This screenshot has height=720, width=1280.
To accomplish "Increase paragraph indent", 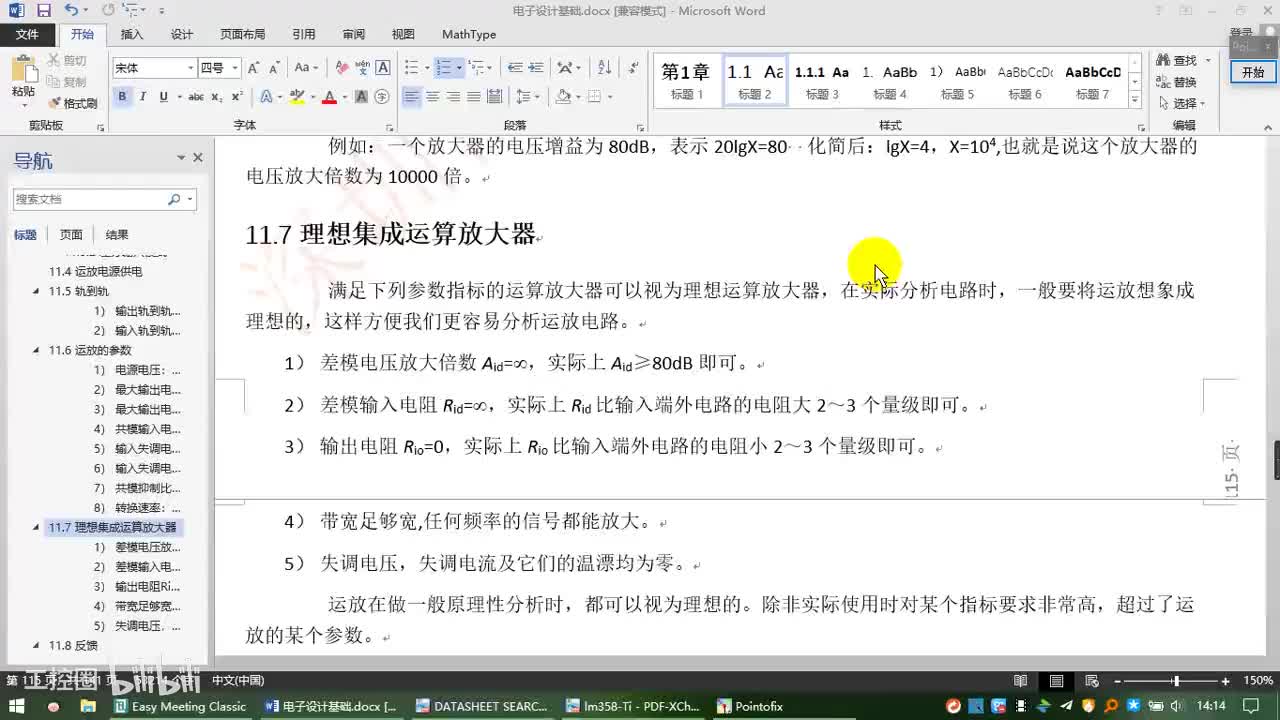I will (538, 68).
